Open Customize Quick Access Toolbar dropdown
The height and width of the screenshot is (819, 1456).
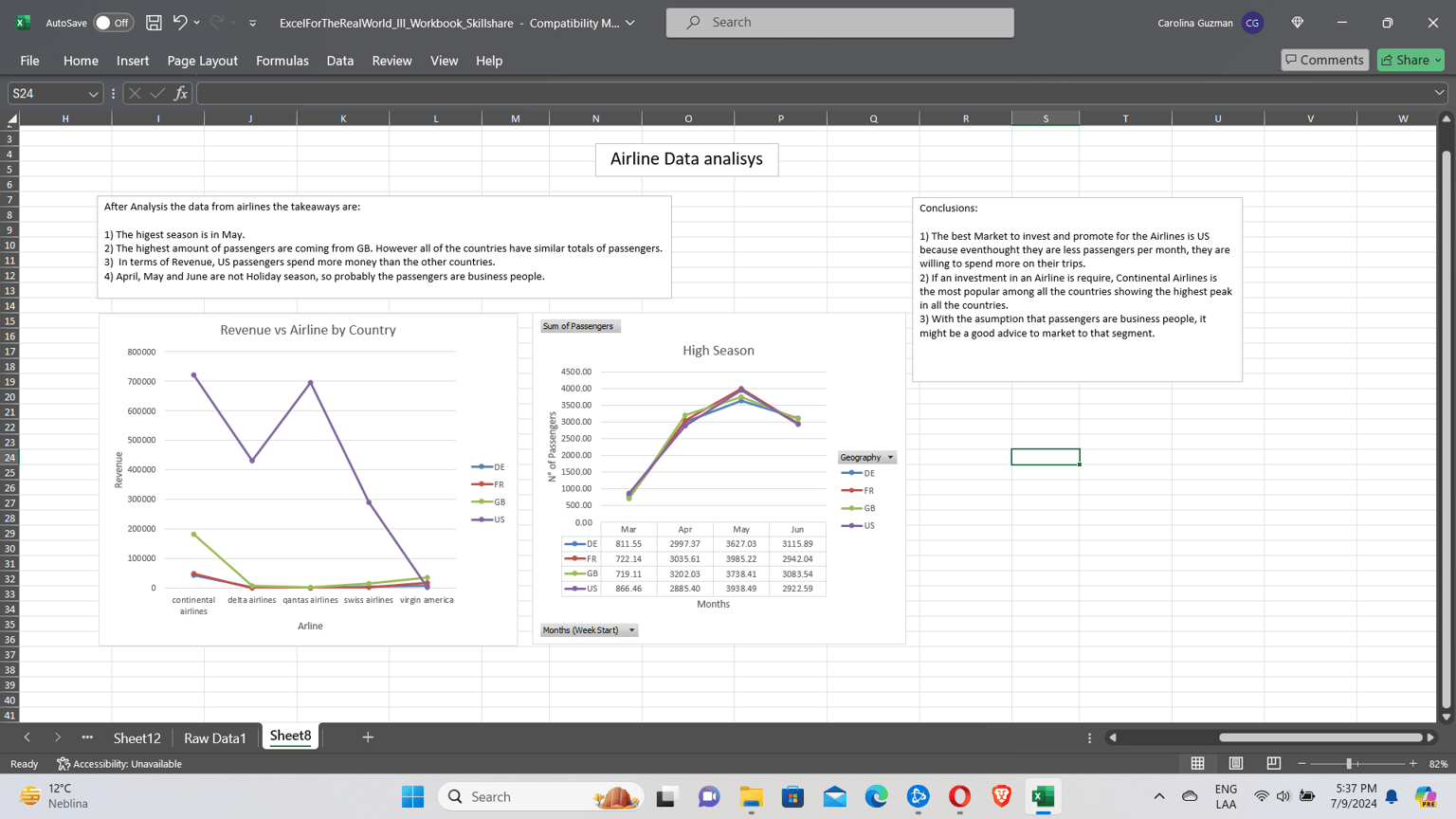[253, 23]
